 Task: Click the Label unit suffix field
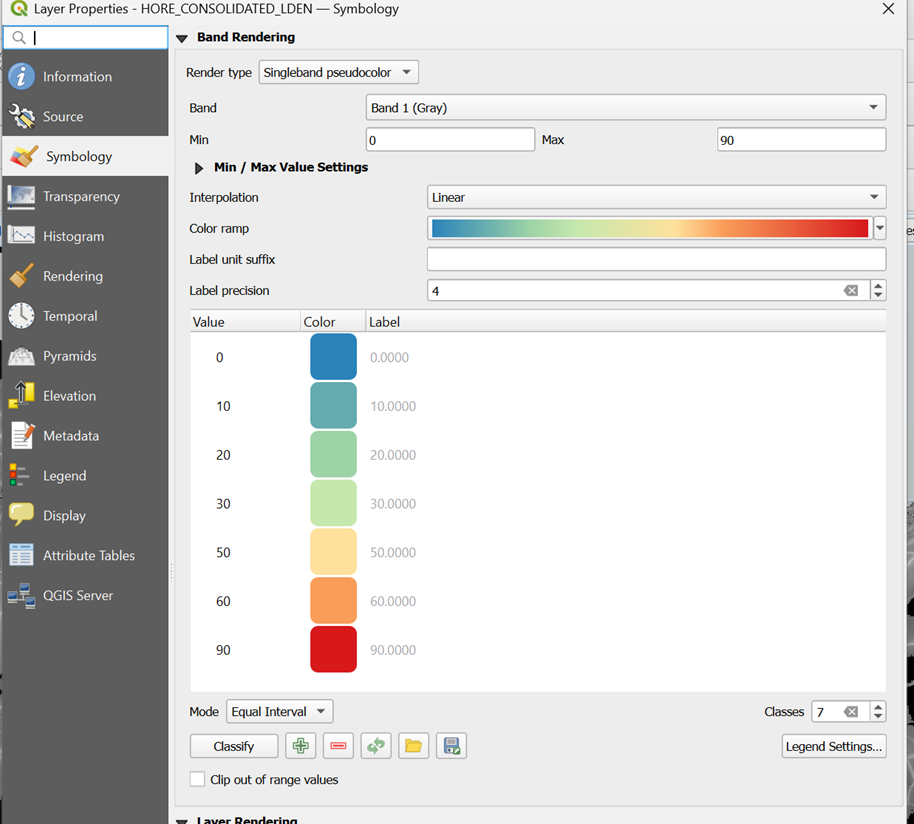(x=656, y=259)
